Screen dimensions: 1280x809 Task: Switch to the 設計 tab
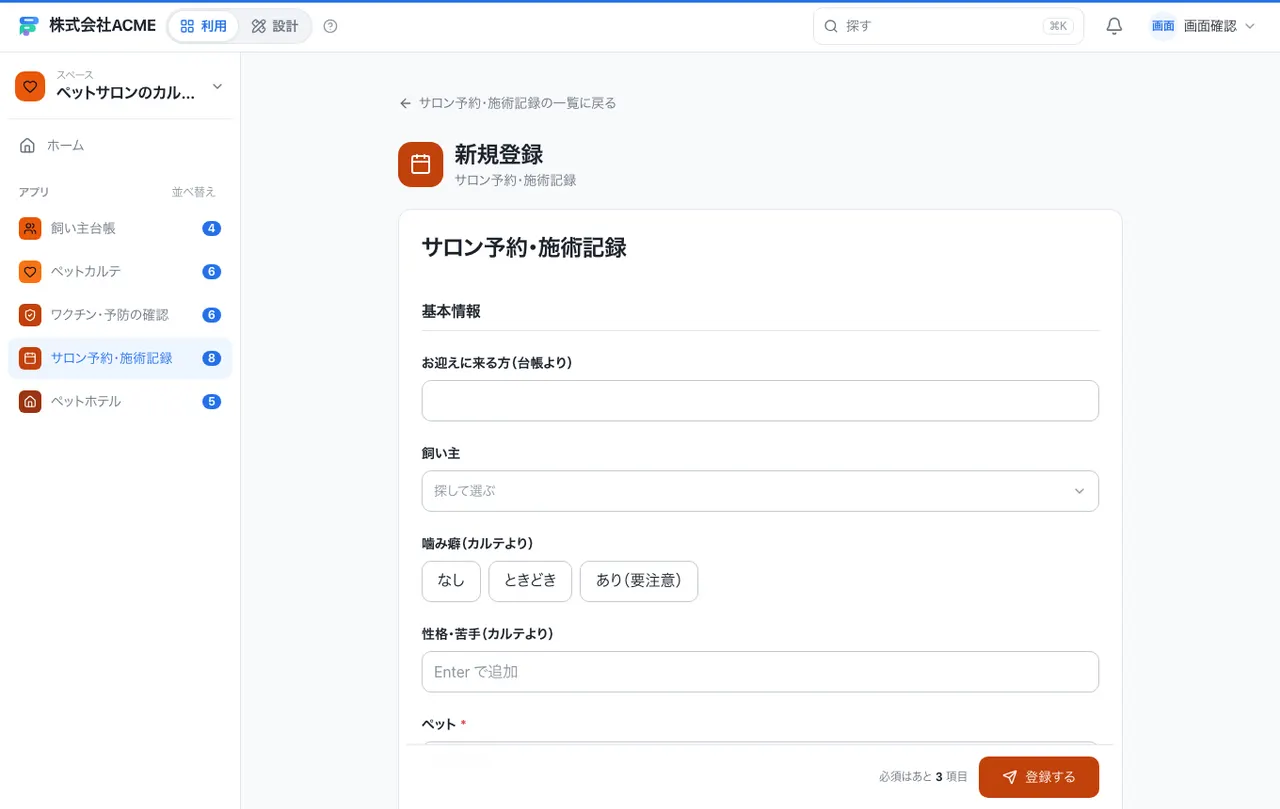pyautogui.click(x=275, y=26)
